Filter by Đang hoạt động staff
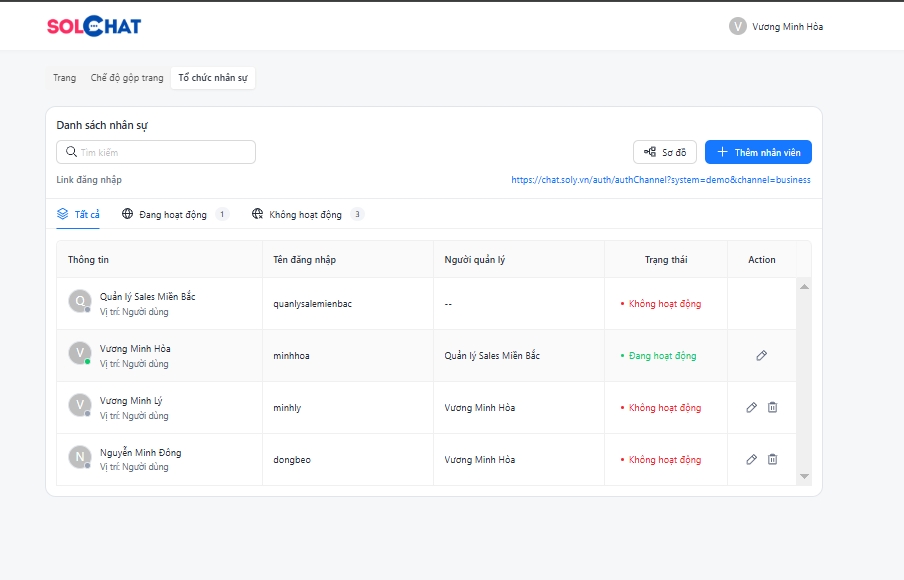 coord(174,215)
